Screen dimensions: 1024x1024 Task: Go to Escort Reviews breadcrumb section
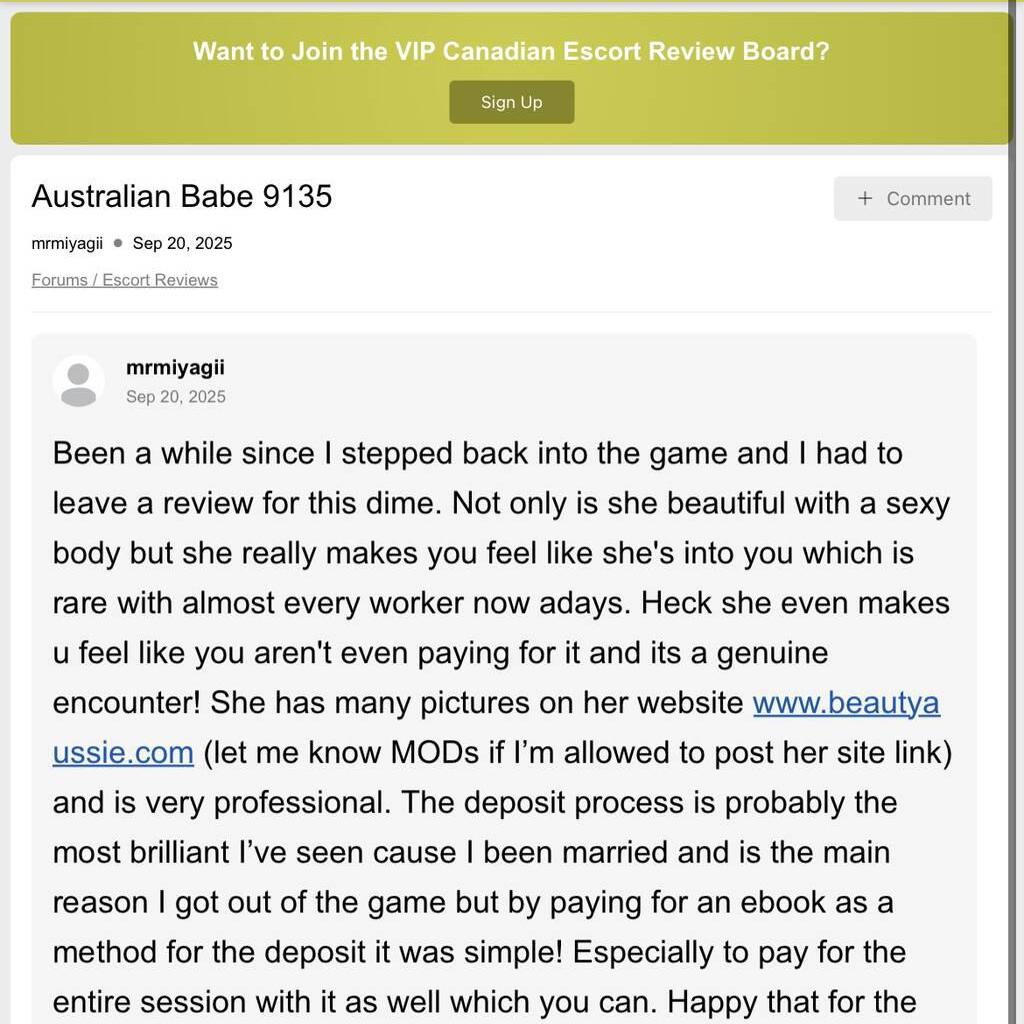[x=160, y=280]
